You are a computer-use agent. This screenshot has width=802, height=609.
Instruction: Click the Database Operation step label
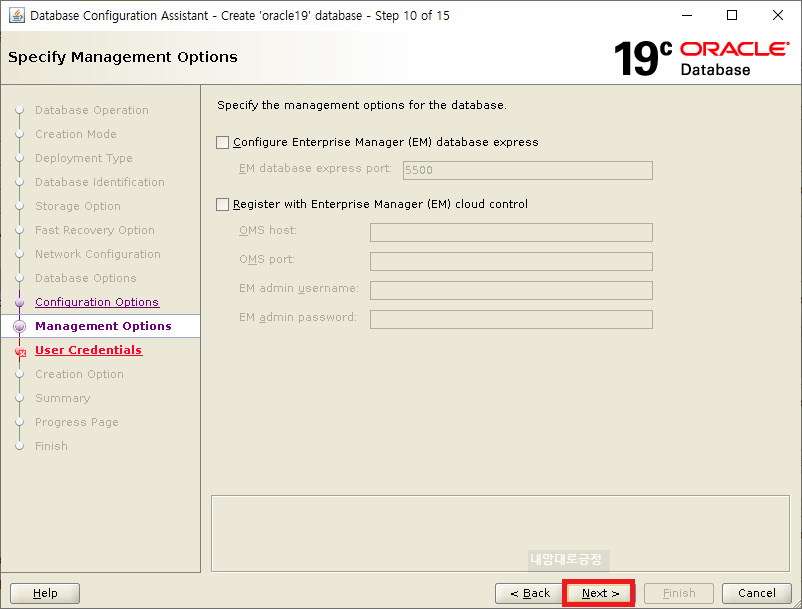92,110
